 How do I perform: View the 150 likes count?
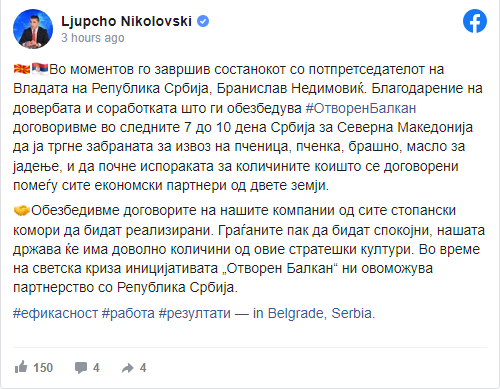43,368
